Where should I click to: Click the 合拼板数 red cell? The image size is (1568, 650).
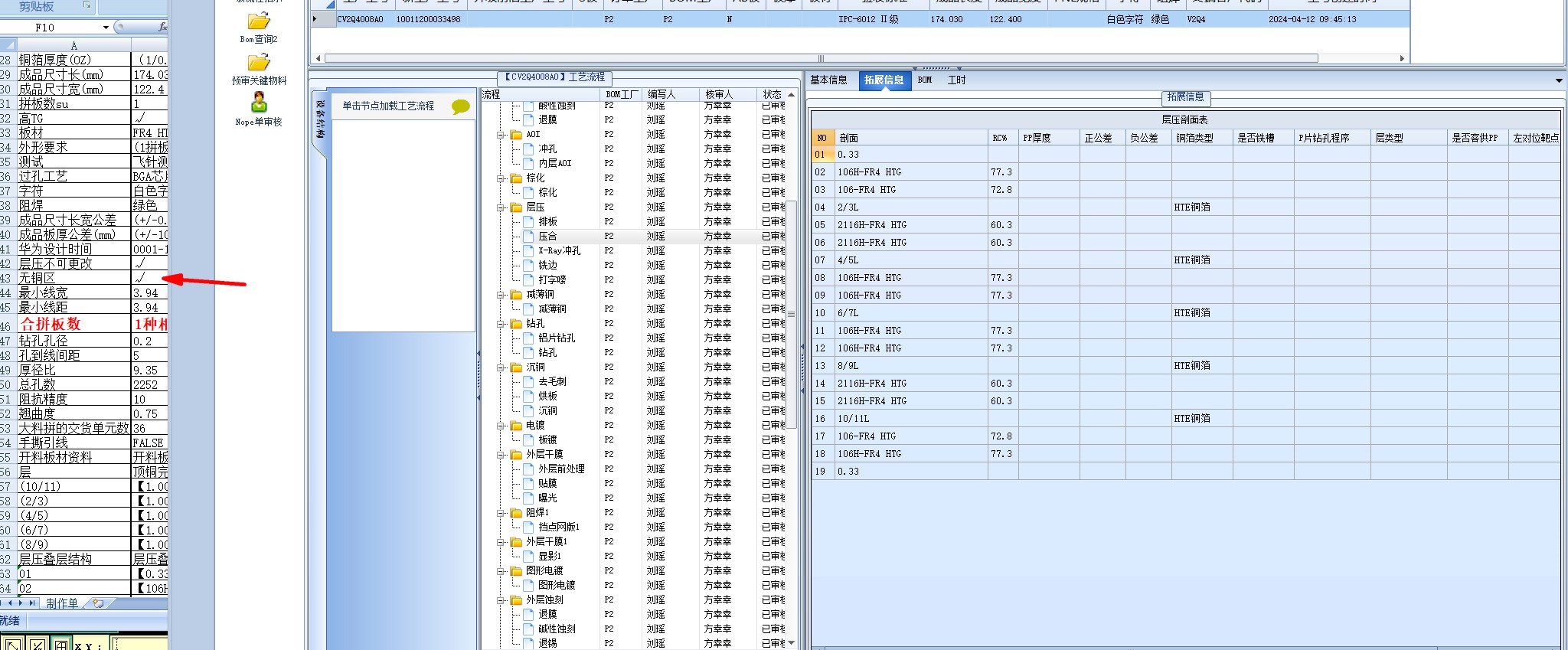point(73,324)
